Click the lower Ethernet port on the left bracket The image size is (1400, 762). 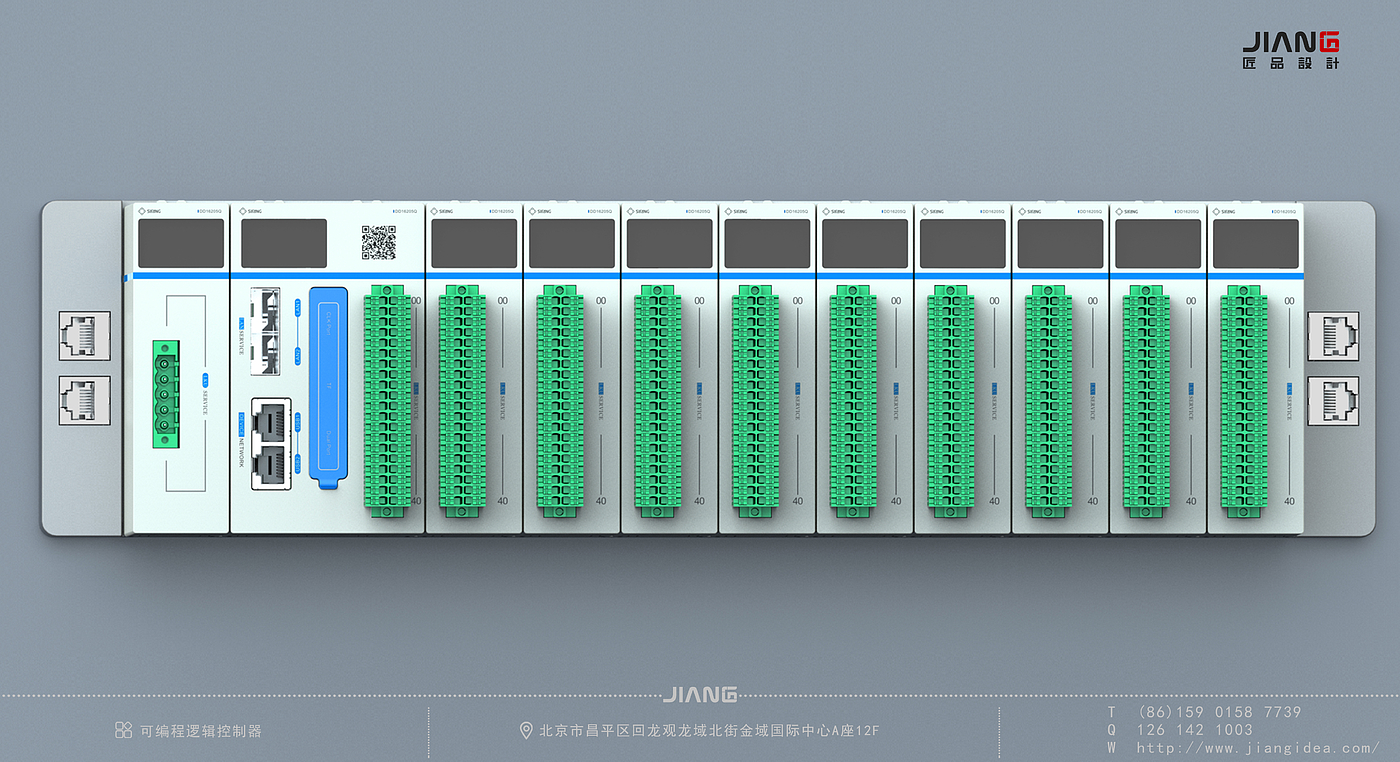click(x=85, y=400)
